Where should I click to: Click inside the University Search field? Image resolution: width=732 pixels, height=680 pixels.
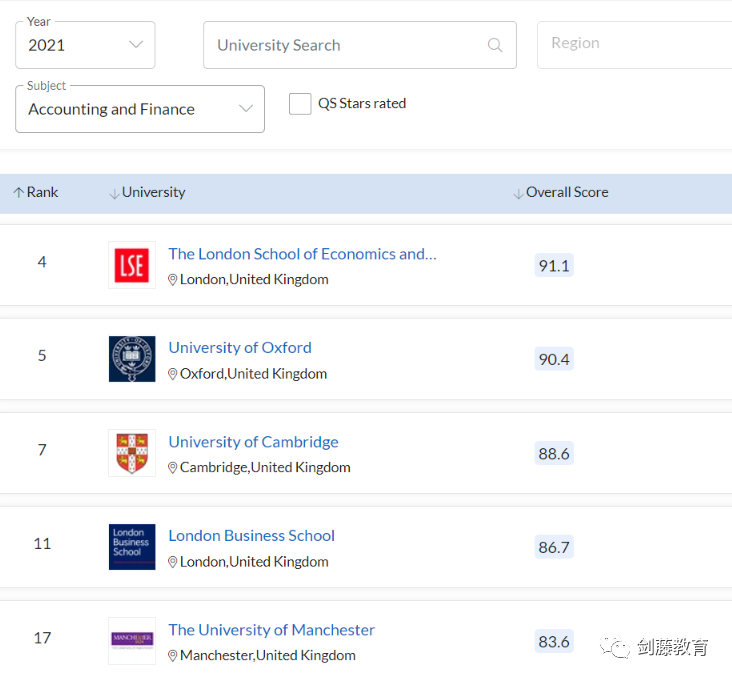click(x=360, y=45)
